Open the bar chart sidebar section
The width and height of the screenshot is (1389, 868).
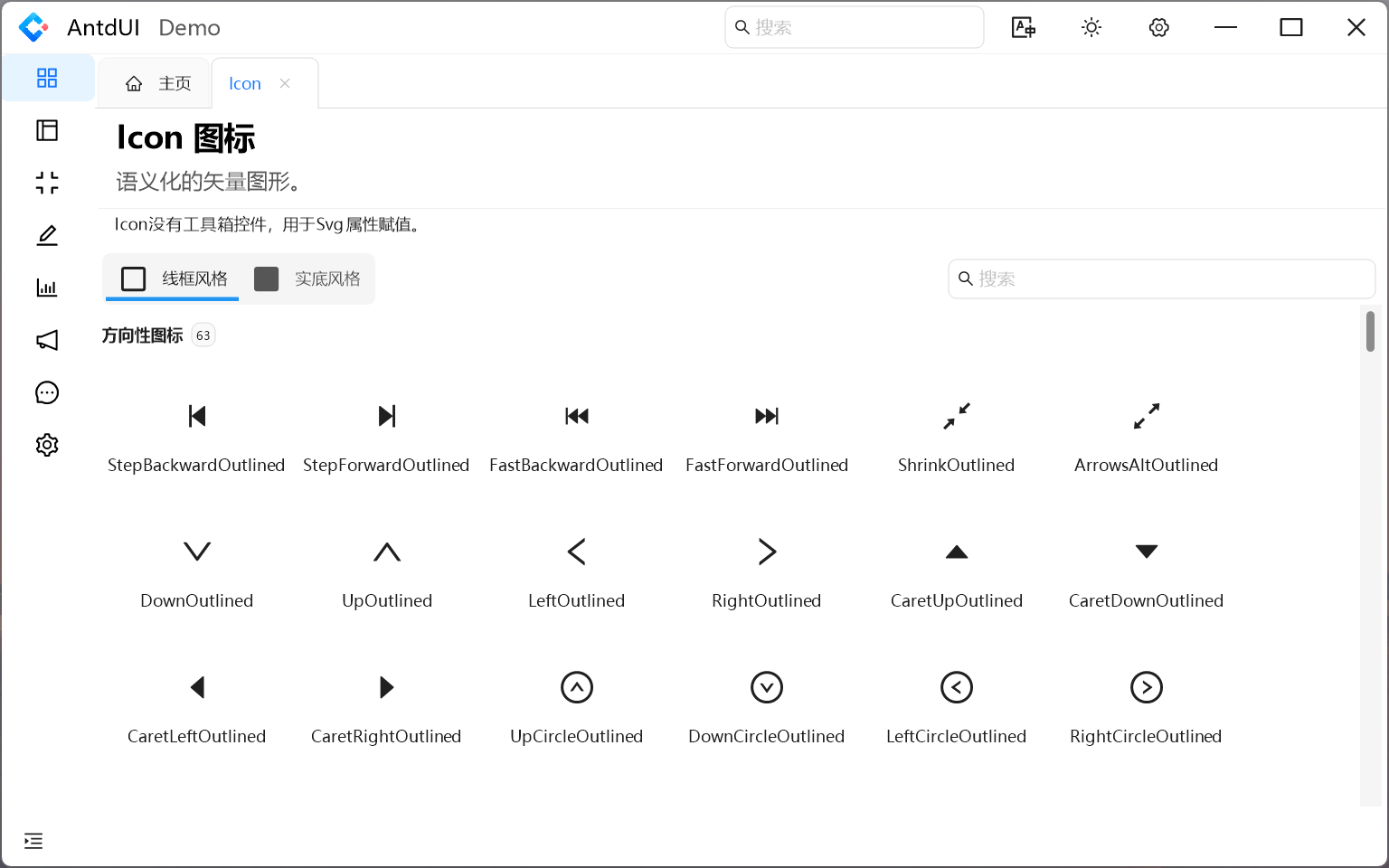coord(47,288)
